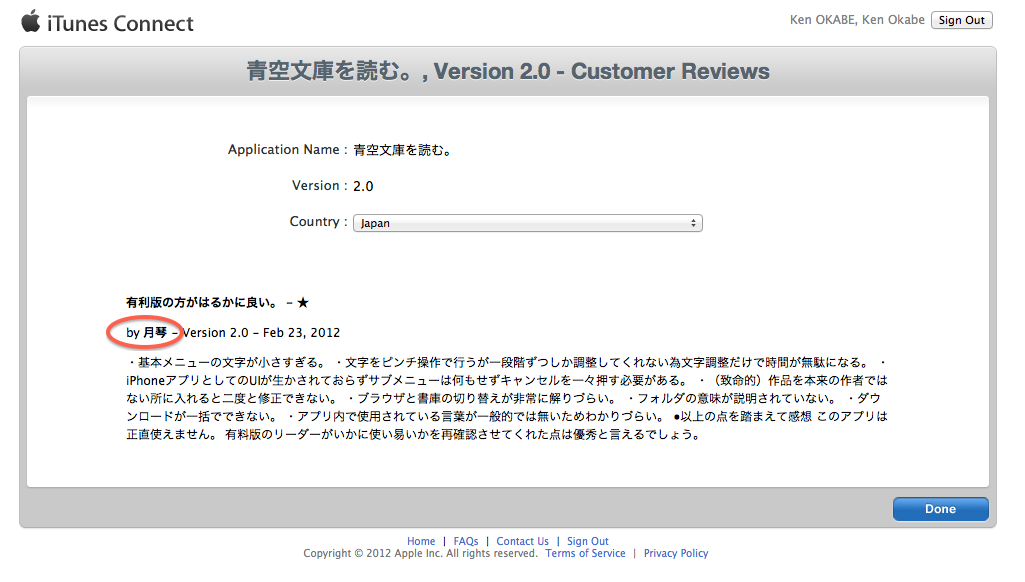Click the blue Done button
The height and width of the screenshot is (582, 1025).
coord(940,509)
